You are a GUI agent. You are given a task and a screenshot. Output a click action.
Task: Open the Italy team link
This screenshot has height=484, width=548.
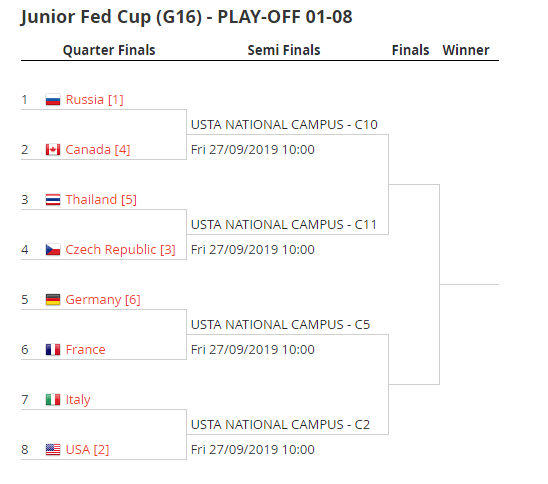click(x=78, y=400)
